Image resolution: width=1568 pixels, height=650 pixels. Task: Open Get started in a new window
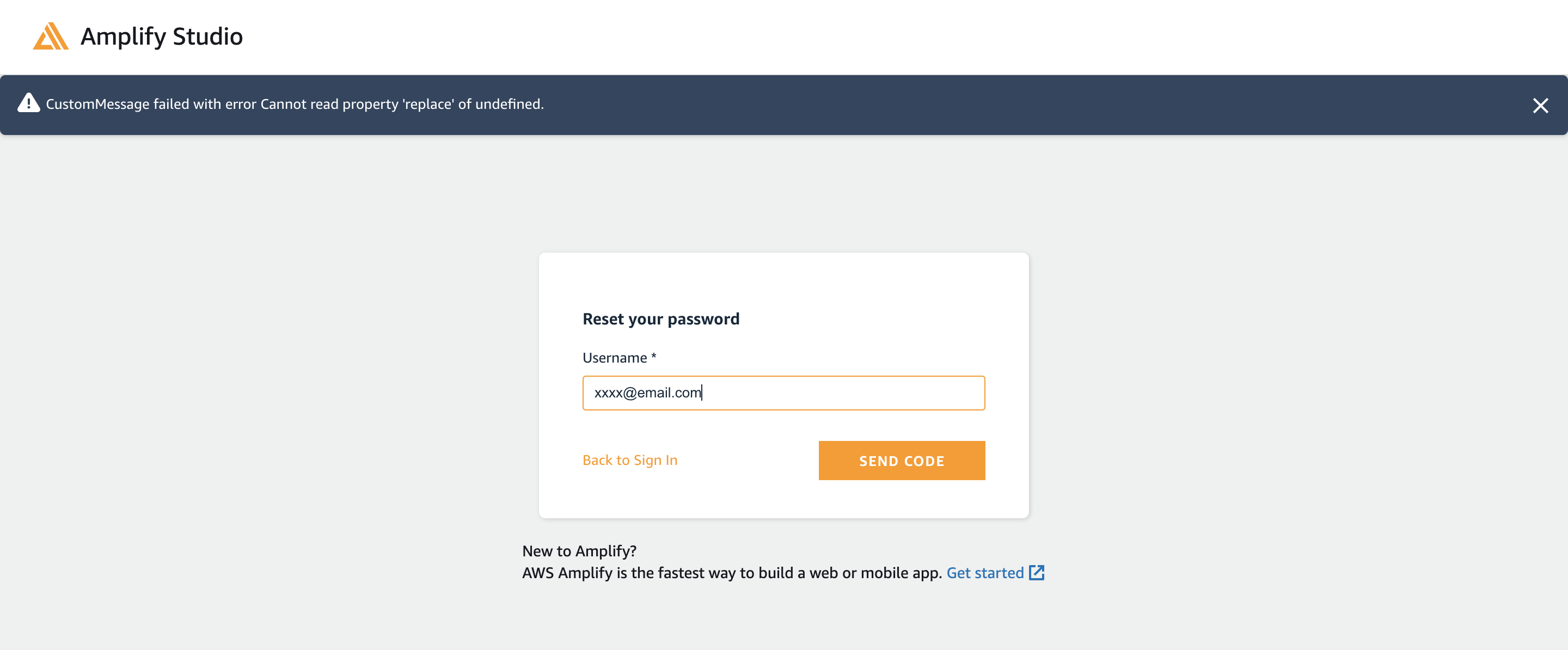pyautogui.click(x=984, y=573)
